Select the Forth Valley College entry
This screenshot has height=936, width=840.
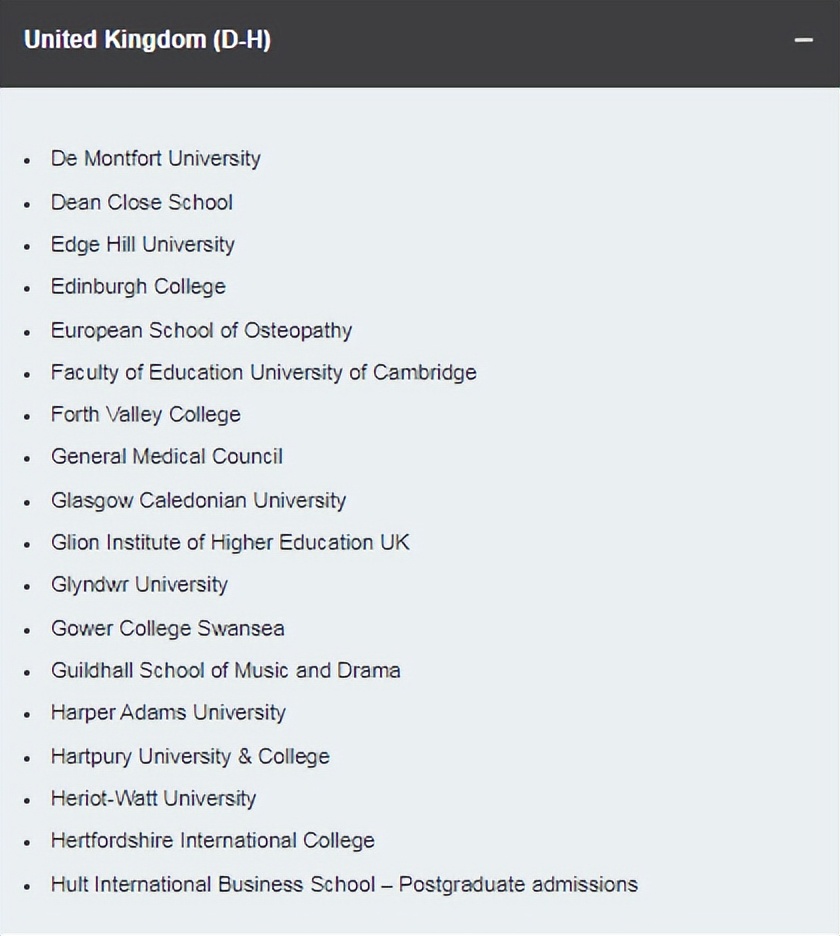[x=145, y=415]
